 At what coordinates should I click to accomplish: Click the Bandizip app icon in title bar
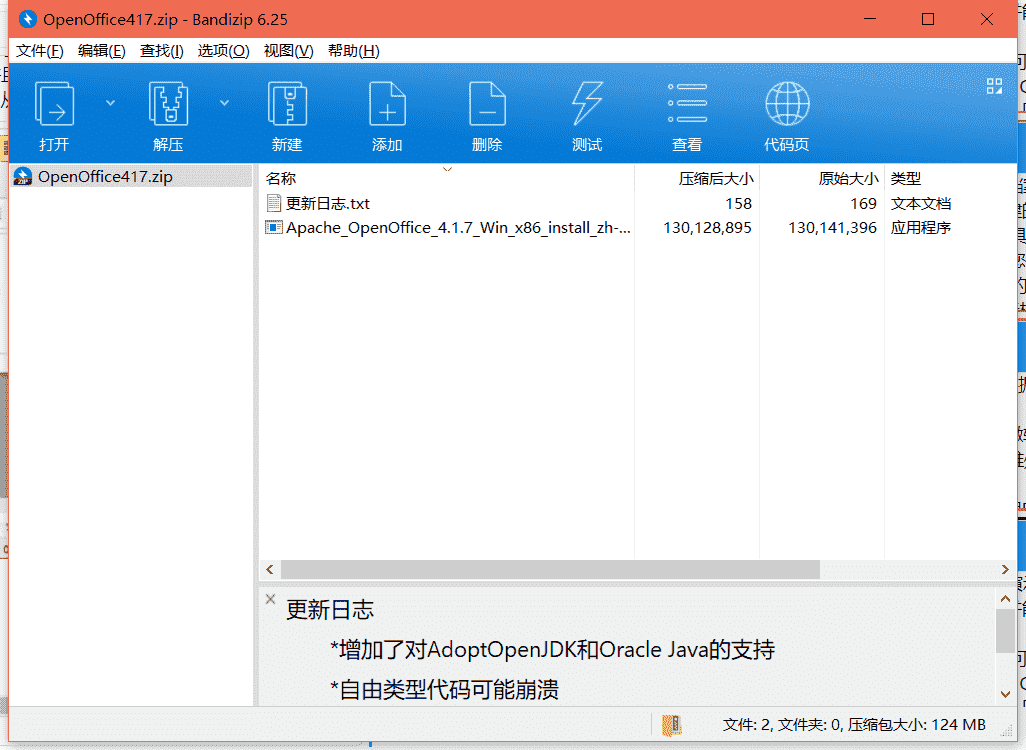coord(27,19)
